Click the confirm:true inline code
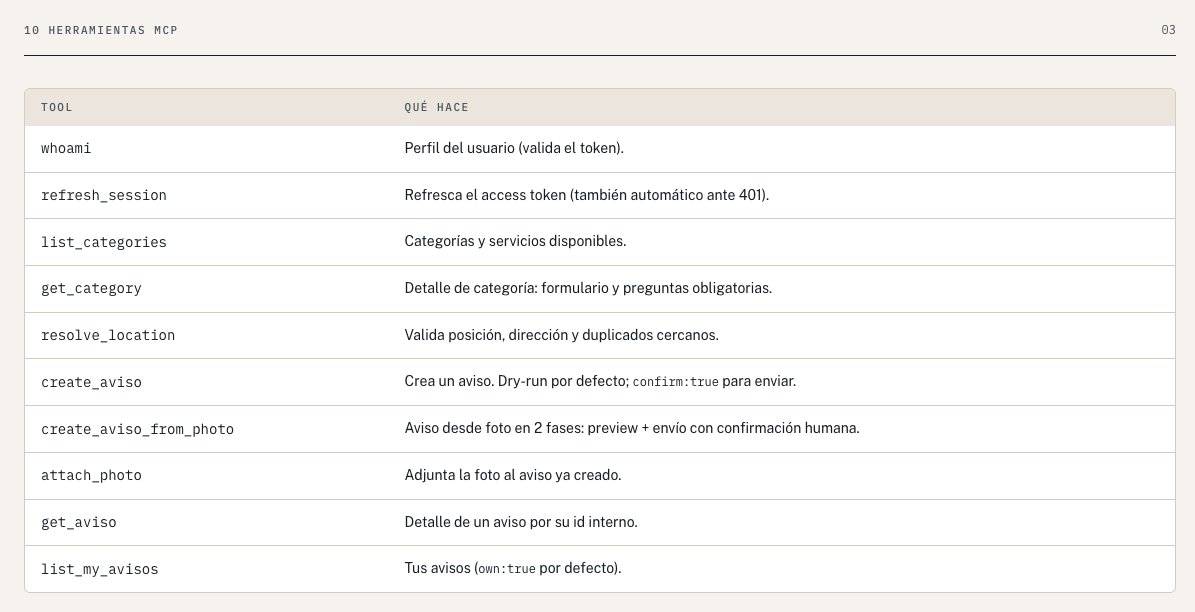This screenshot has height=612, width=1195. click(x=675, y=383)
